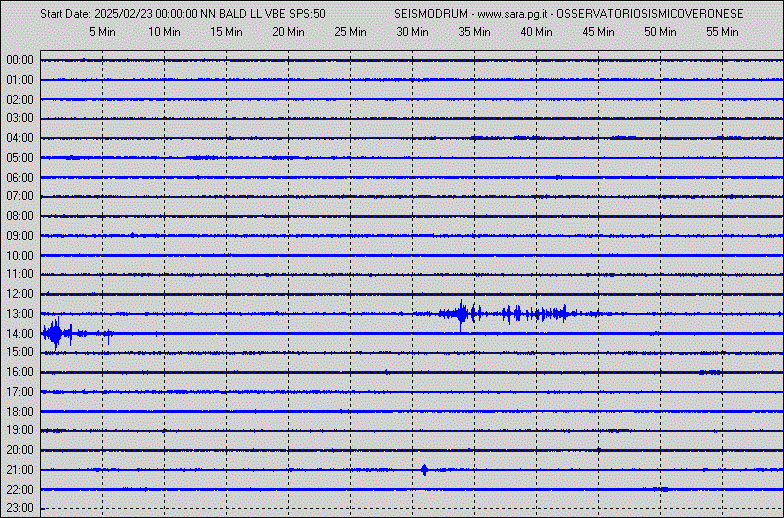Click the 06:00 hour label
This screenshot has height=518, width=784.
click(20, 178)
